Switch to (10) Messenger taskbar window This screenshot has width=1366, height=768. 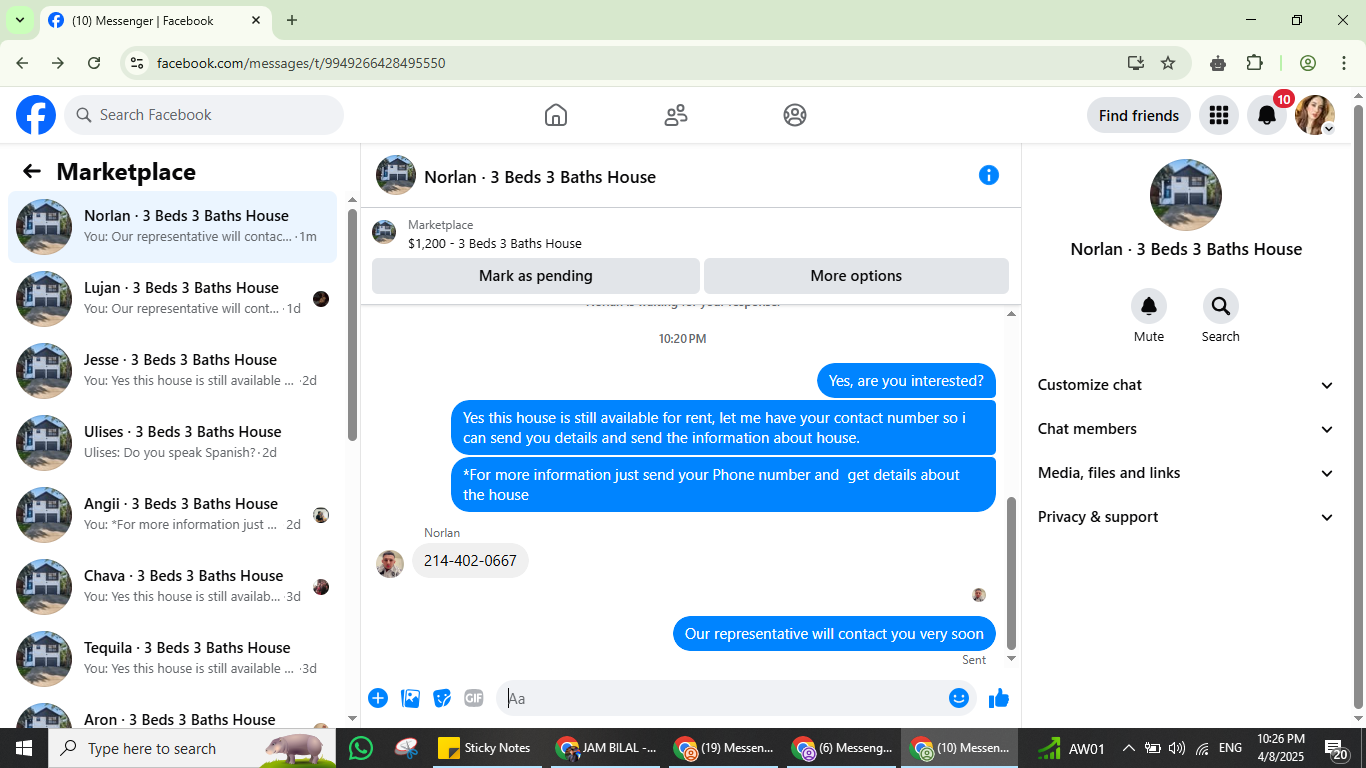click(960, 748)
